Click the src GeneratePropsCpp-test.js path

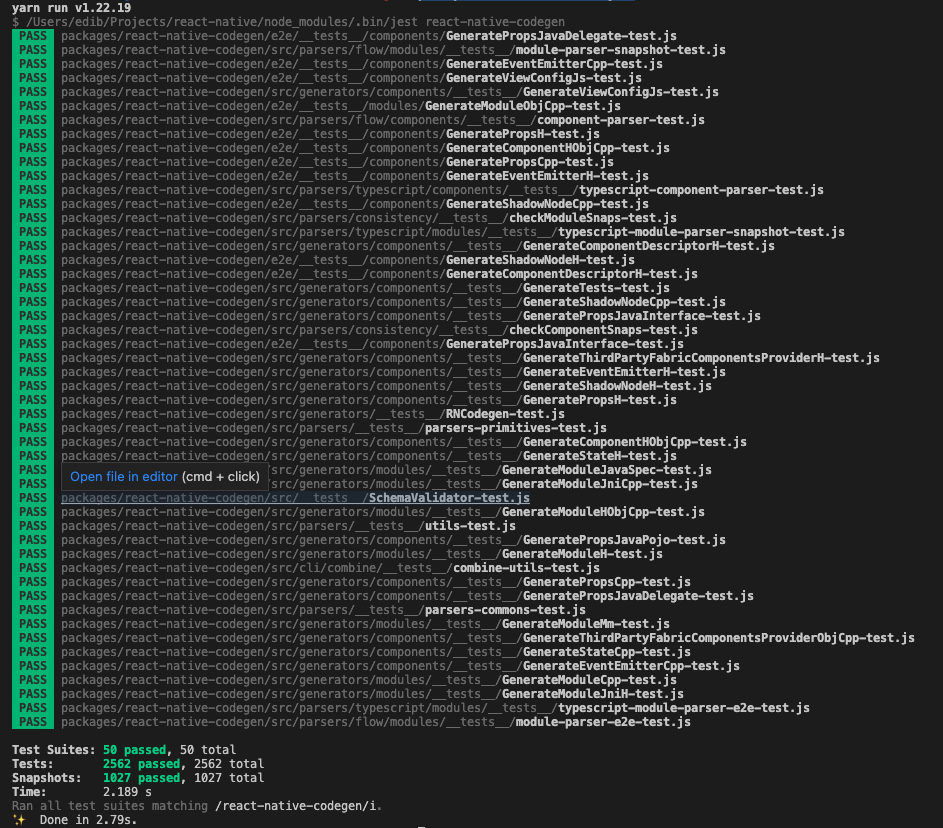pyautogui.click(x=376, y=582)
